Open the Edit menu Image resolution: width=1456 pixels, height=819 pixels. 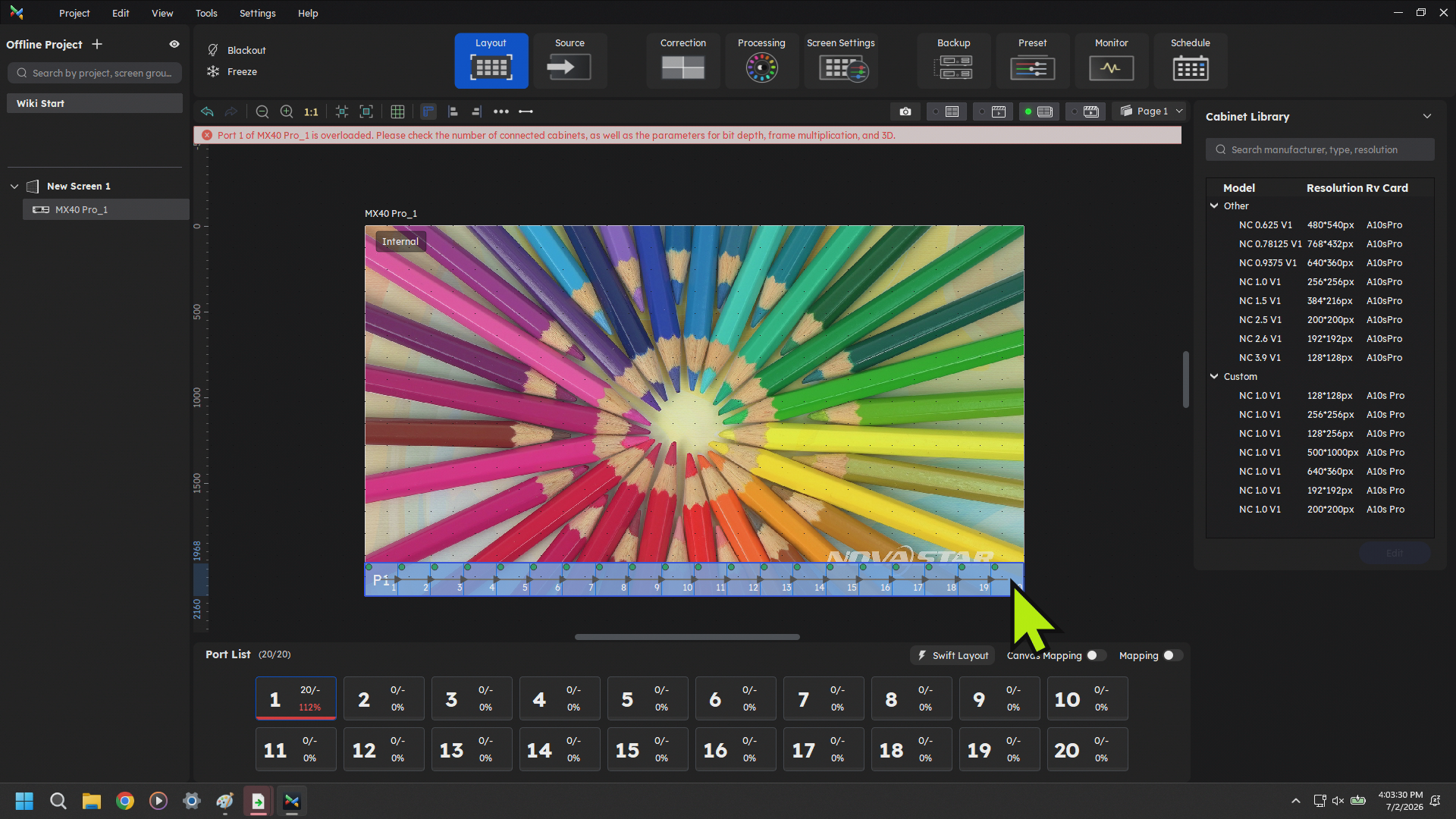point(121,13)
